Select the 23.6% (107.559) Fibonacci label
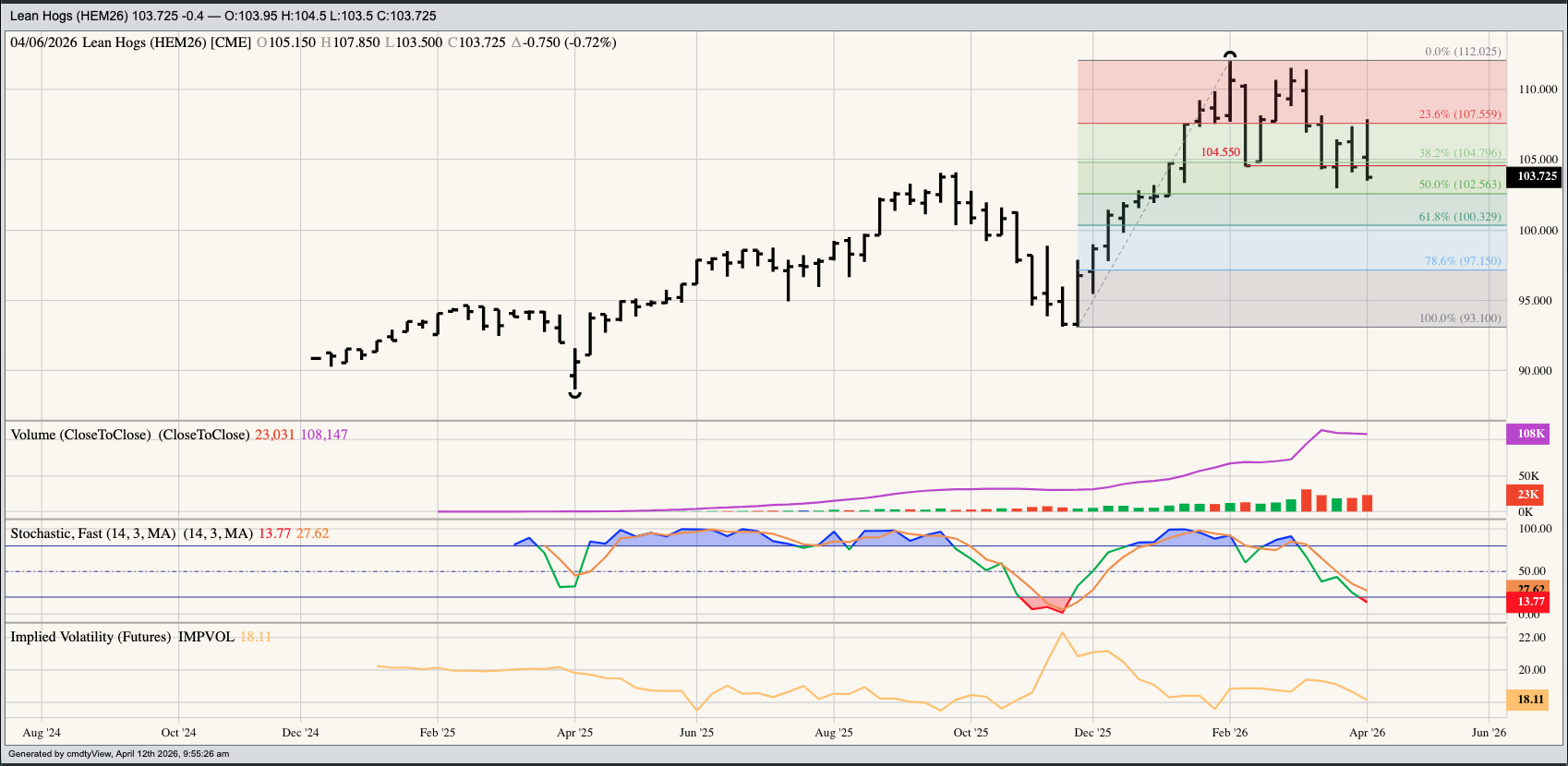 pyautogui.click(x=1459, y=114)
